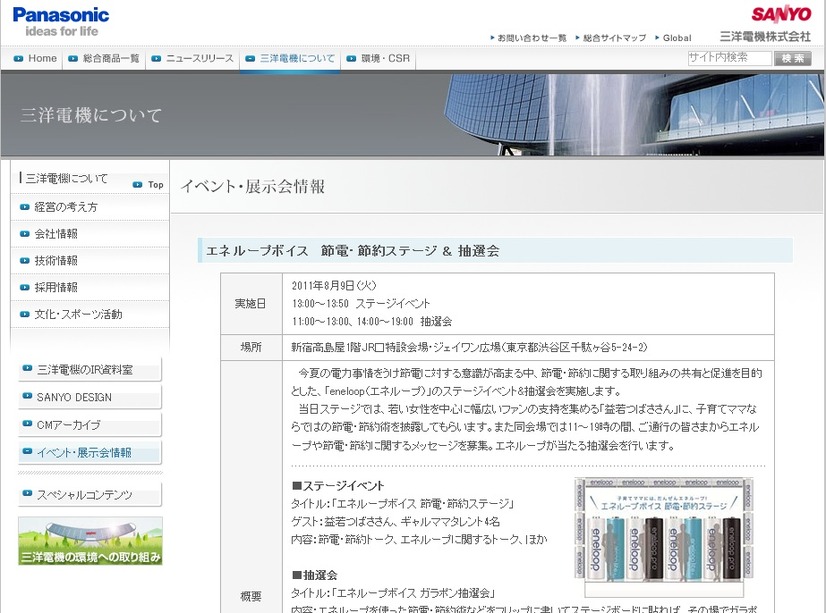Click the 新宿高島屋 venue address text
The height and width of the screenshot is (613, 826).
(x=469, y=347)
